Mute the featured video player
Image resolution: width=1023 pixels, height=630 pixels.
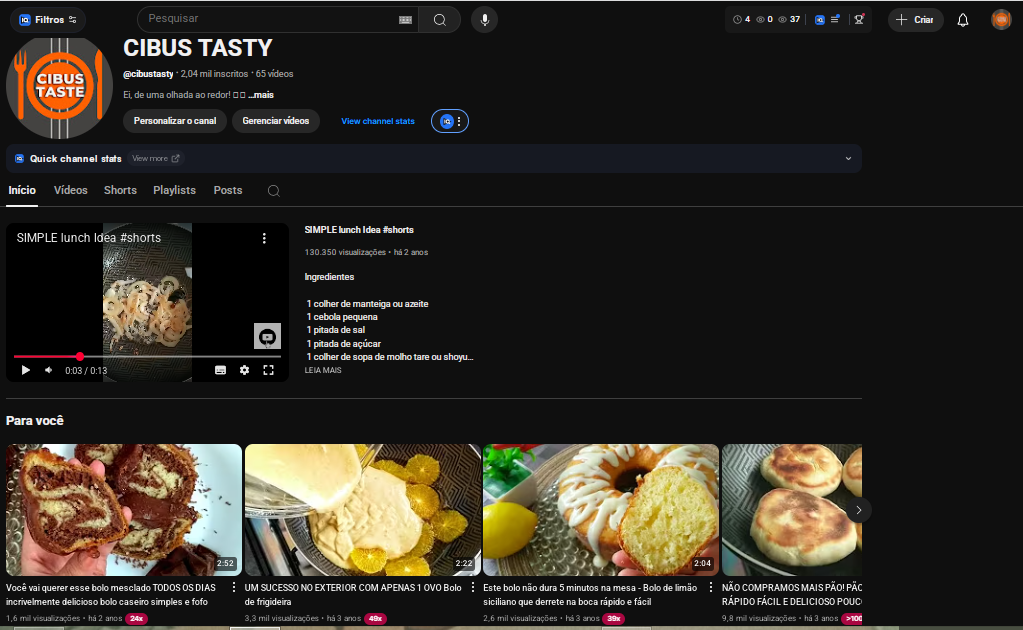coord(49,370)
